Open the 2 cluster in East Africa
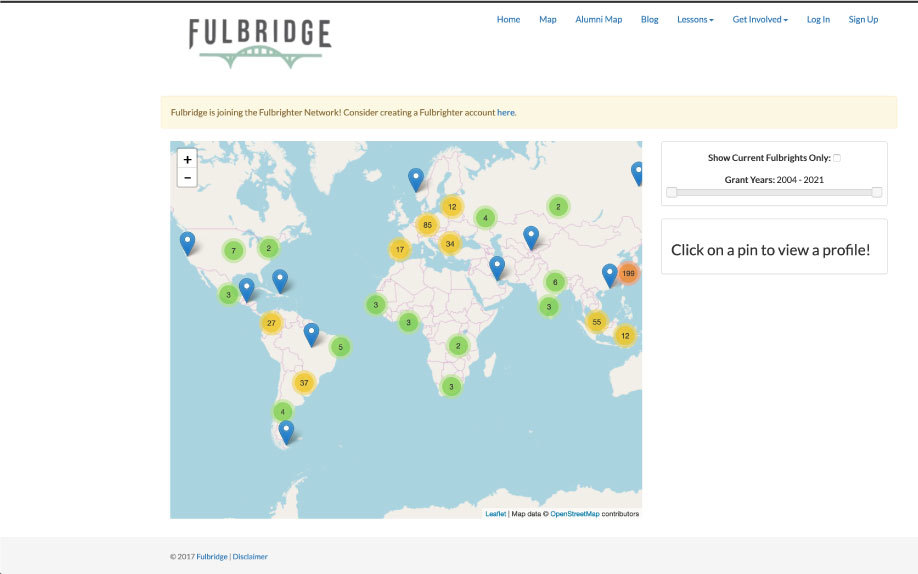 [x=458, y=346]
